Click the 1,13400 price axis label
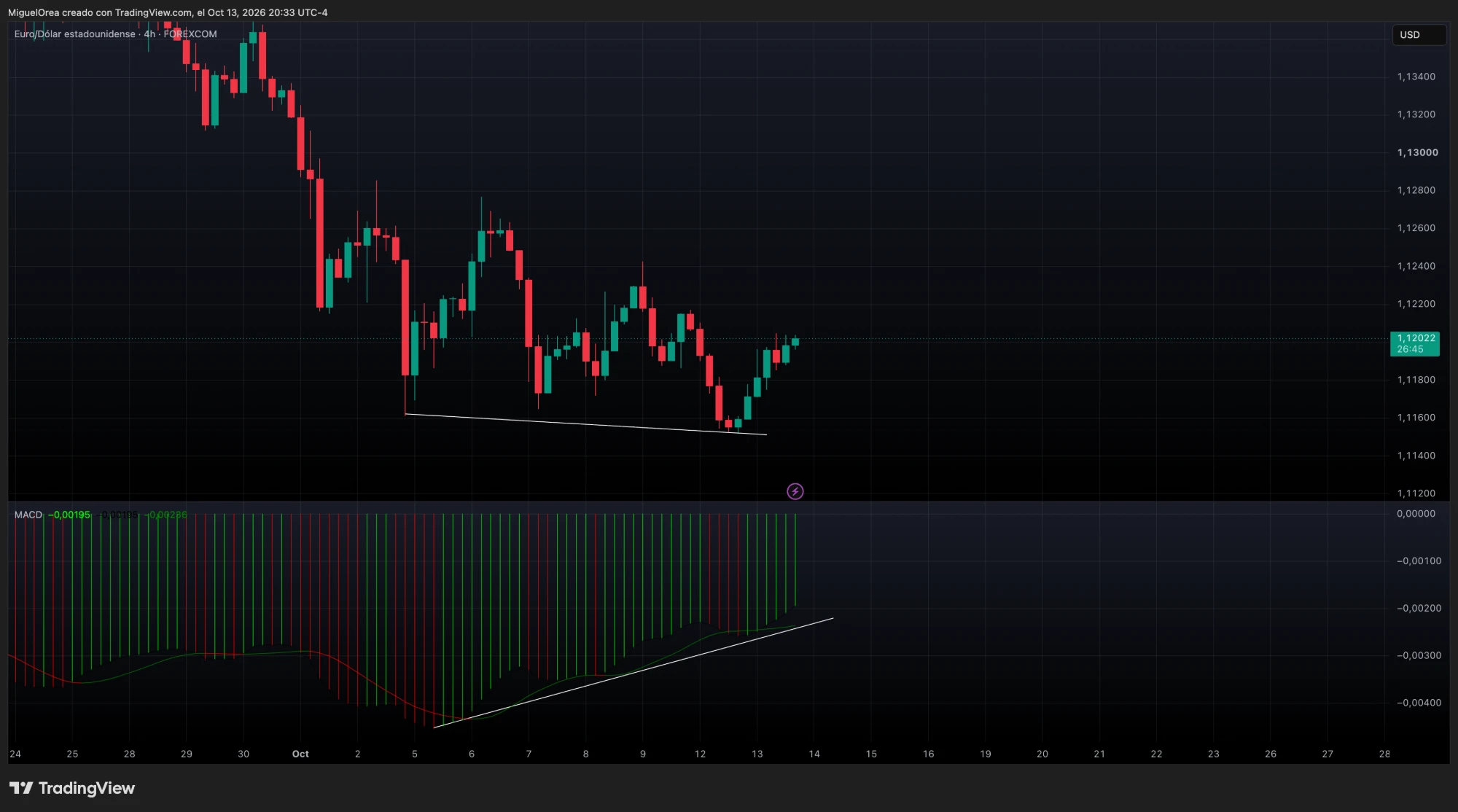 coord(1416,77)
